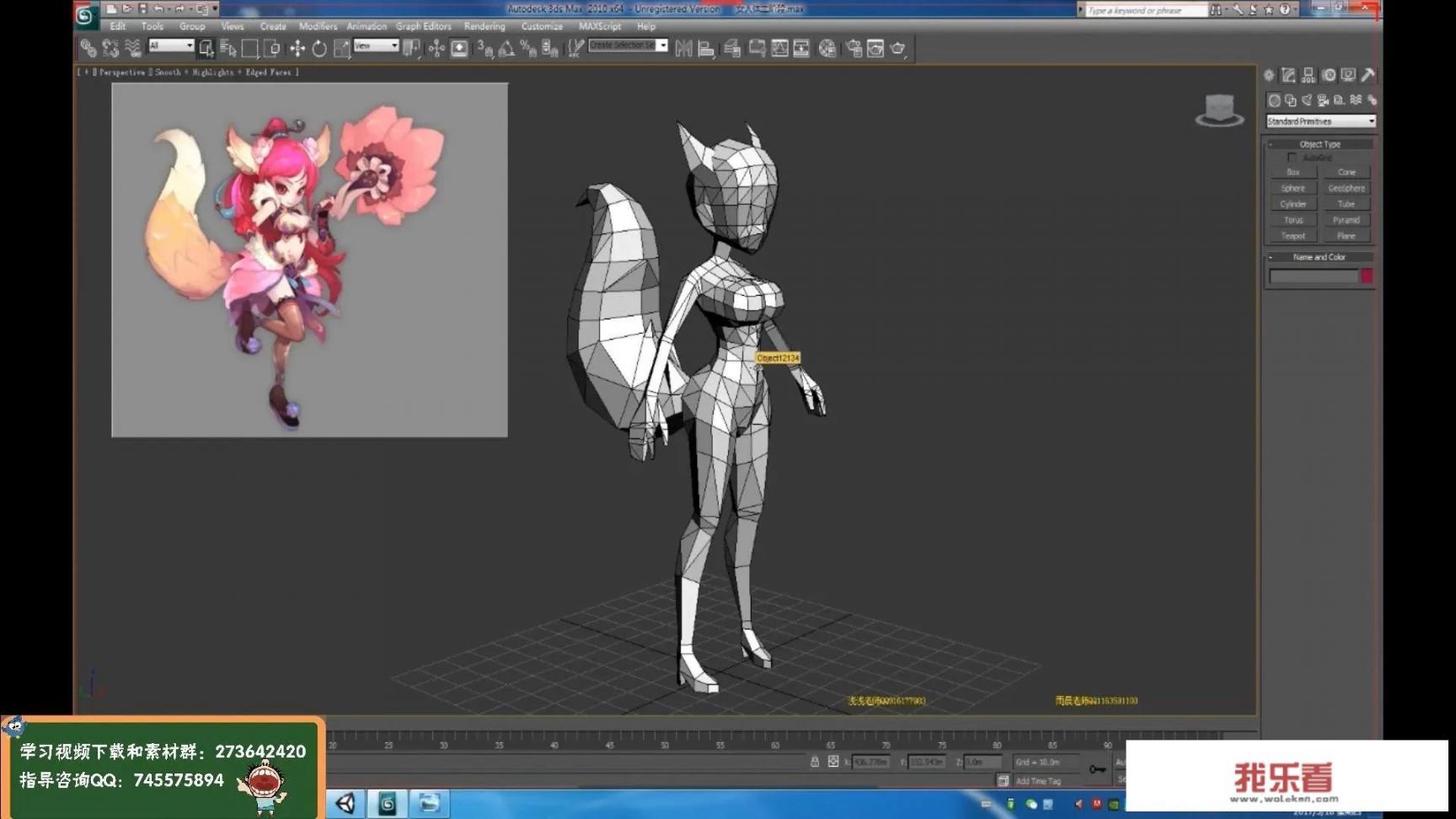Toggle Spinner Snap
Screen dimensions: 1456x819
click(x=550, y=49)
